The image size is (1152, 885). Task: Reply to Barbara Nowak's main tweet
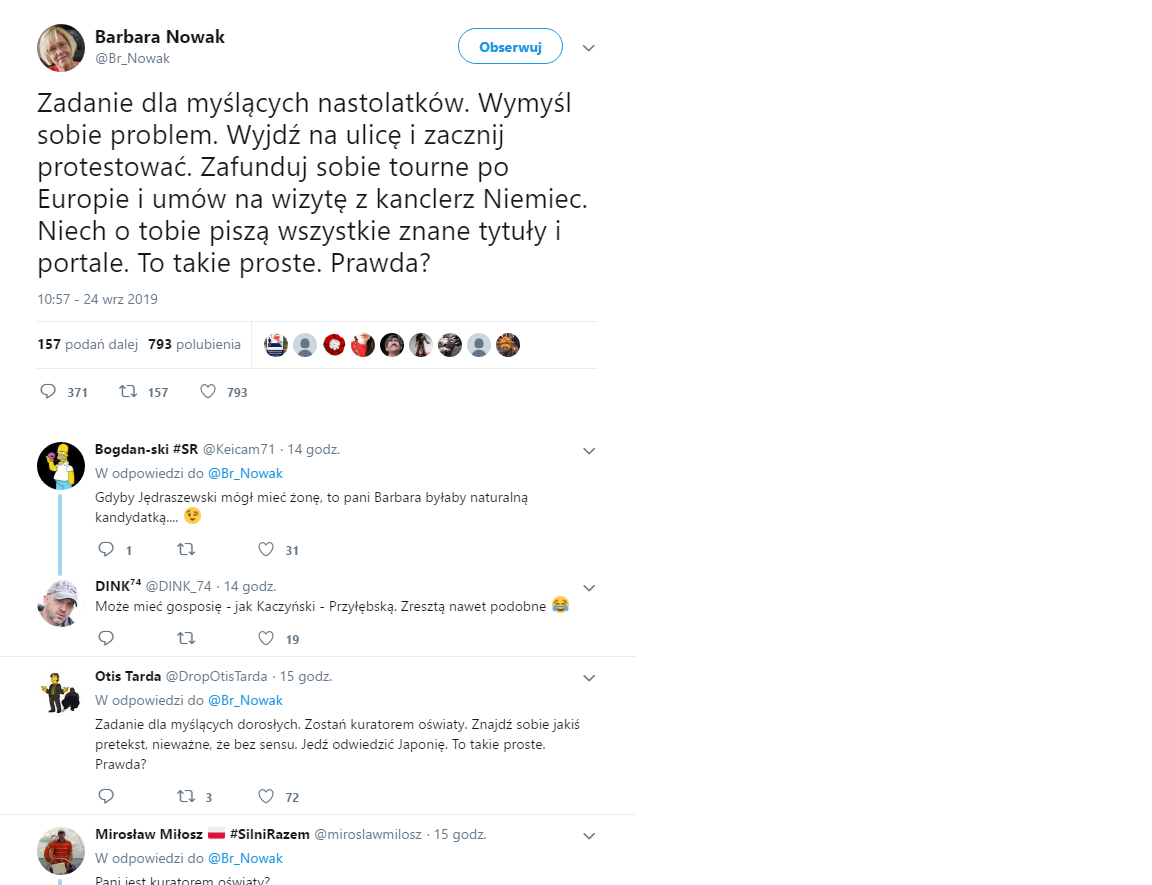48,392
